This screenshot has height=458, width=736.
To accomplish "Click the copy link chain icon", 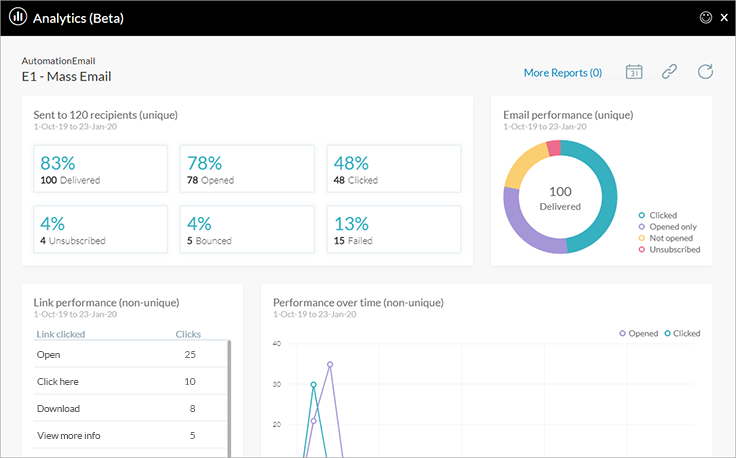I will (x=669, y=71).
